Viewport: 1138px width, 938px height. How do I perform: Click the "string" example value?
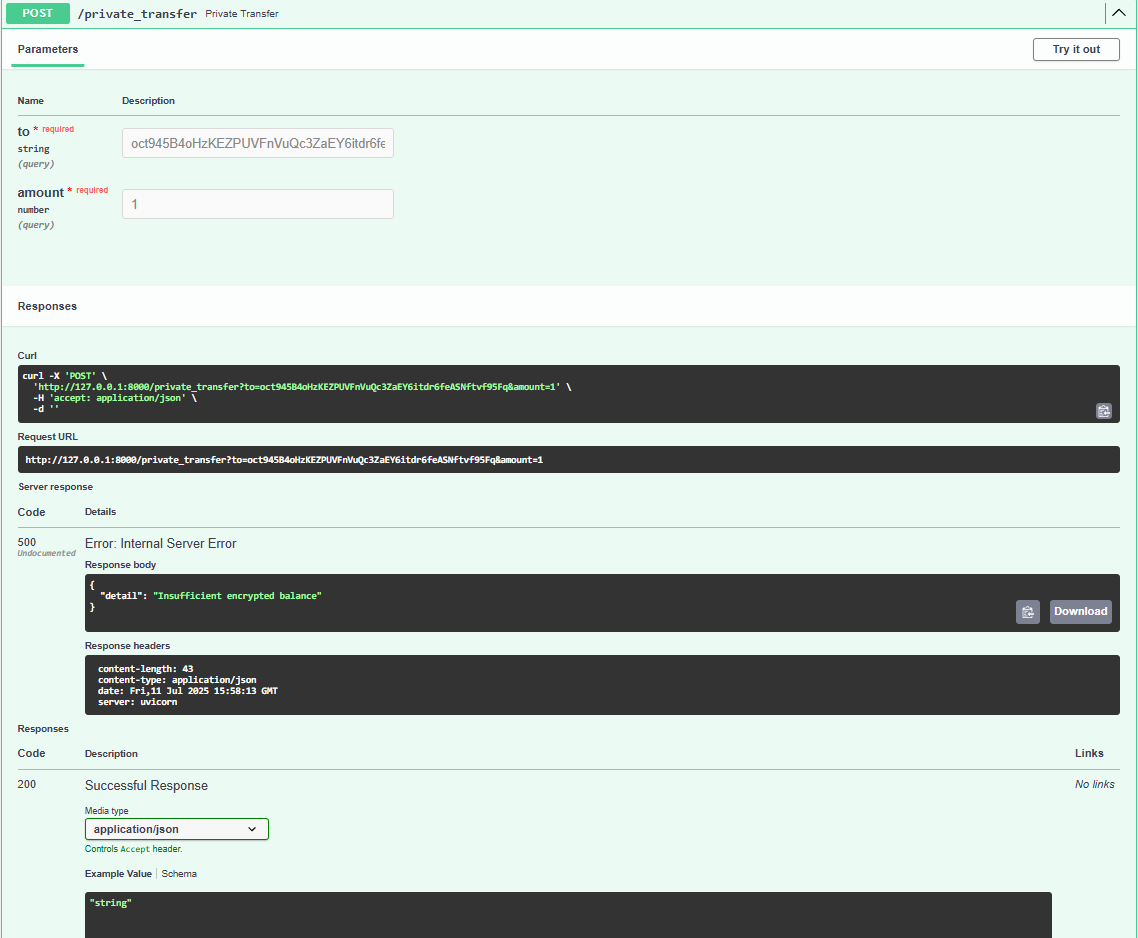coord(110,903)
